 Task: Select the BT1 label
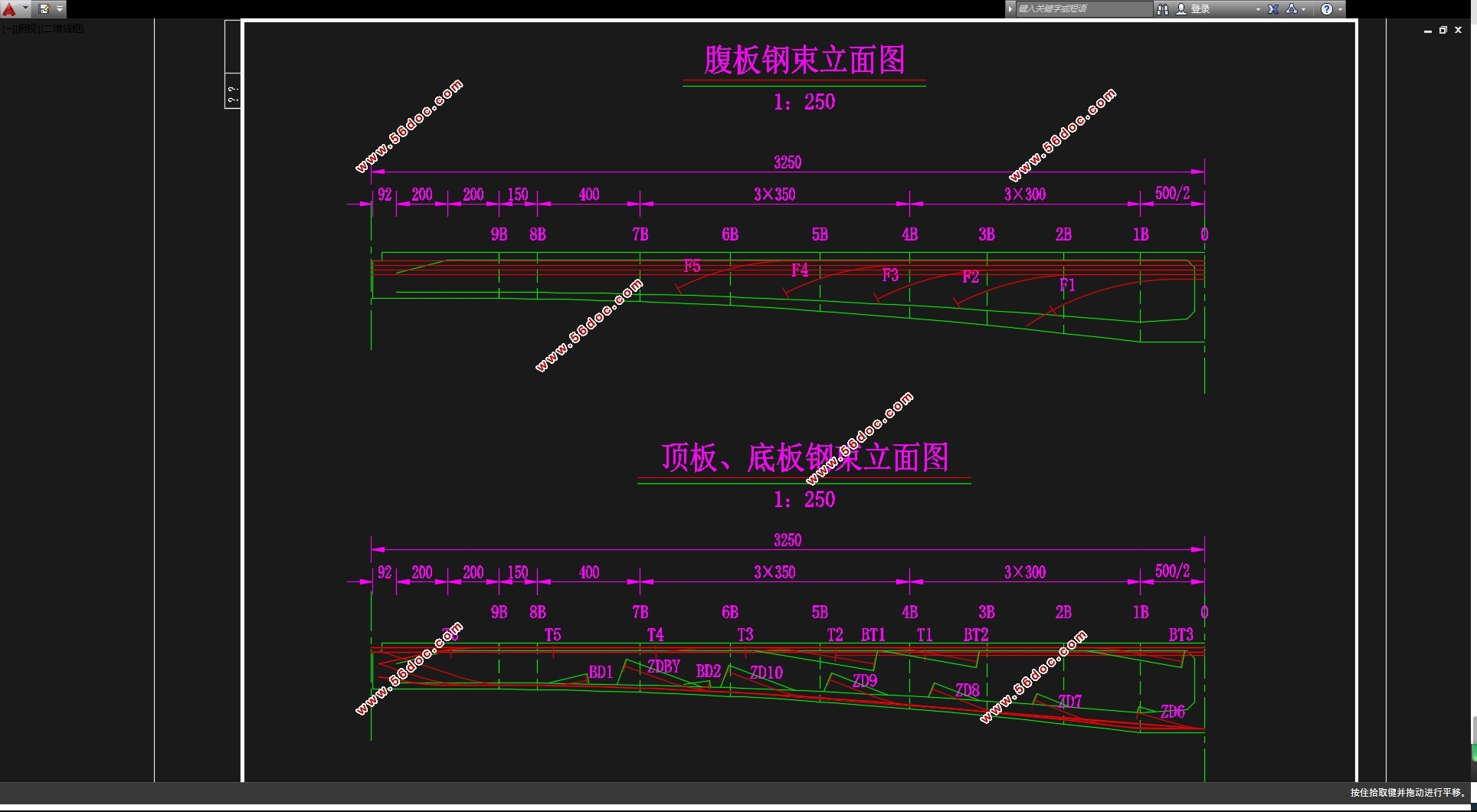pyautogui.click(x=873, y=634)
